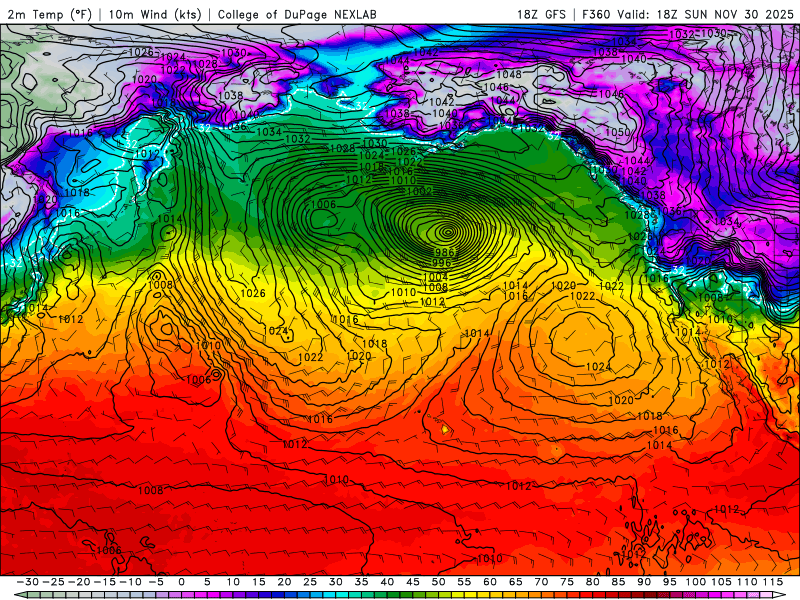800x600 pixels.
Task: Click the 100 mark on temperature scale
Action: 695,582
